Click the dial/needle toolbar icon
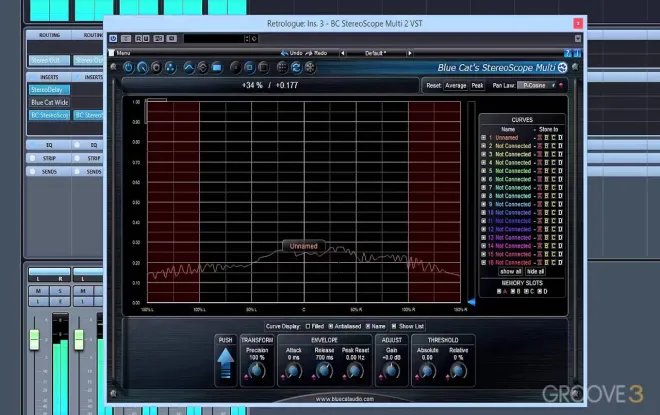The height and width of the screenshot is (415, 660). coord(142,67)
